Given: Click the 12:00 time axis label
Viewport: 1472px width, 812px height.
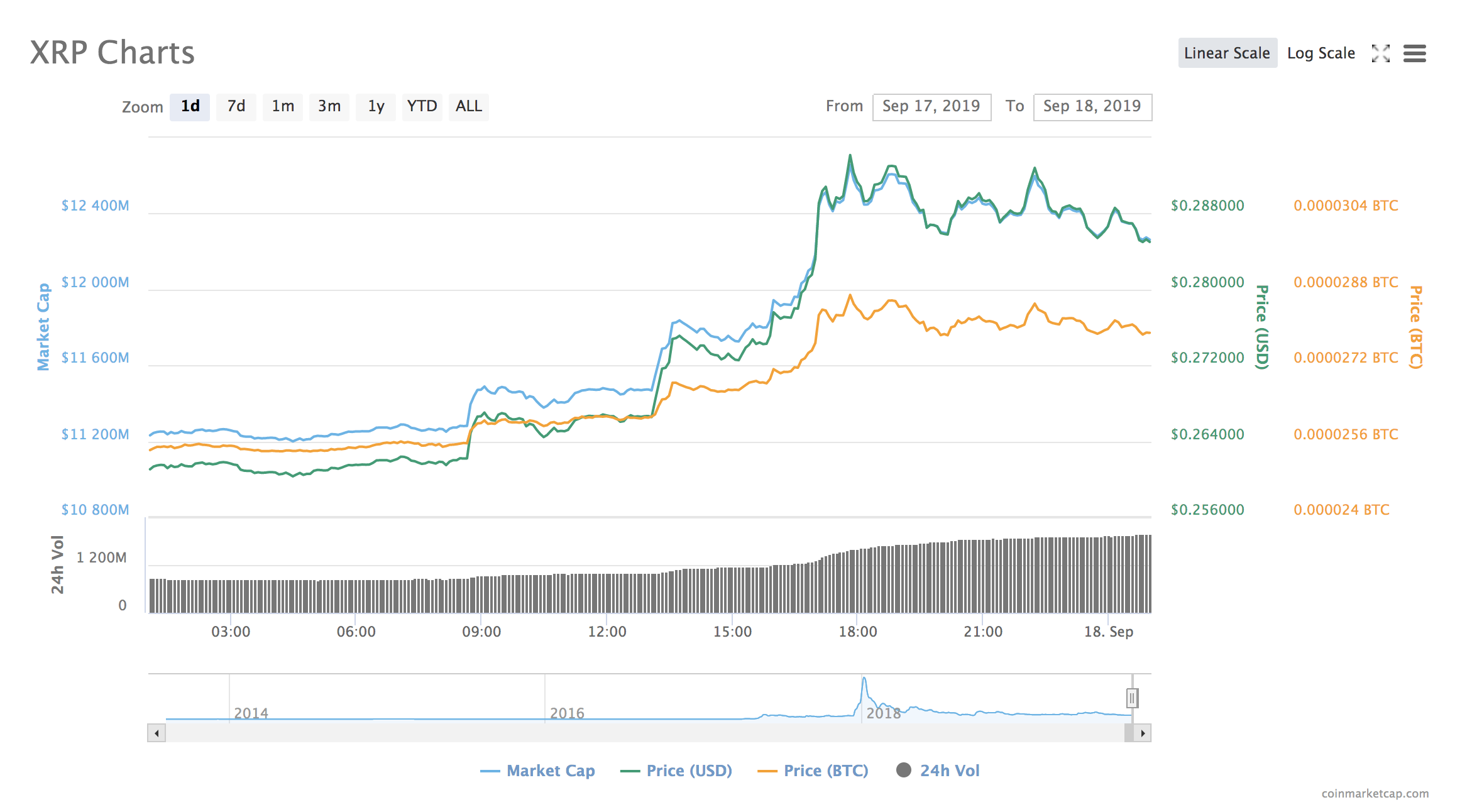Looking at the screenshot, I should (x=607, y=632).
